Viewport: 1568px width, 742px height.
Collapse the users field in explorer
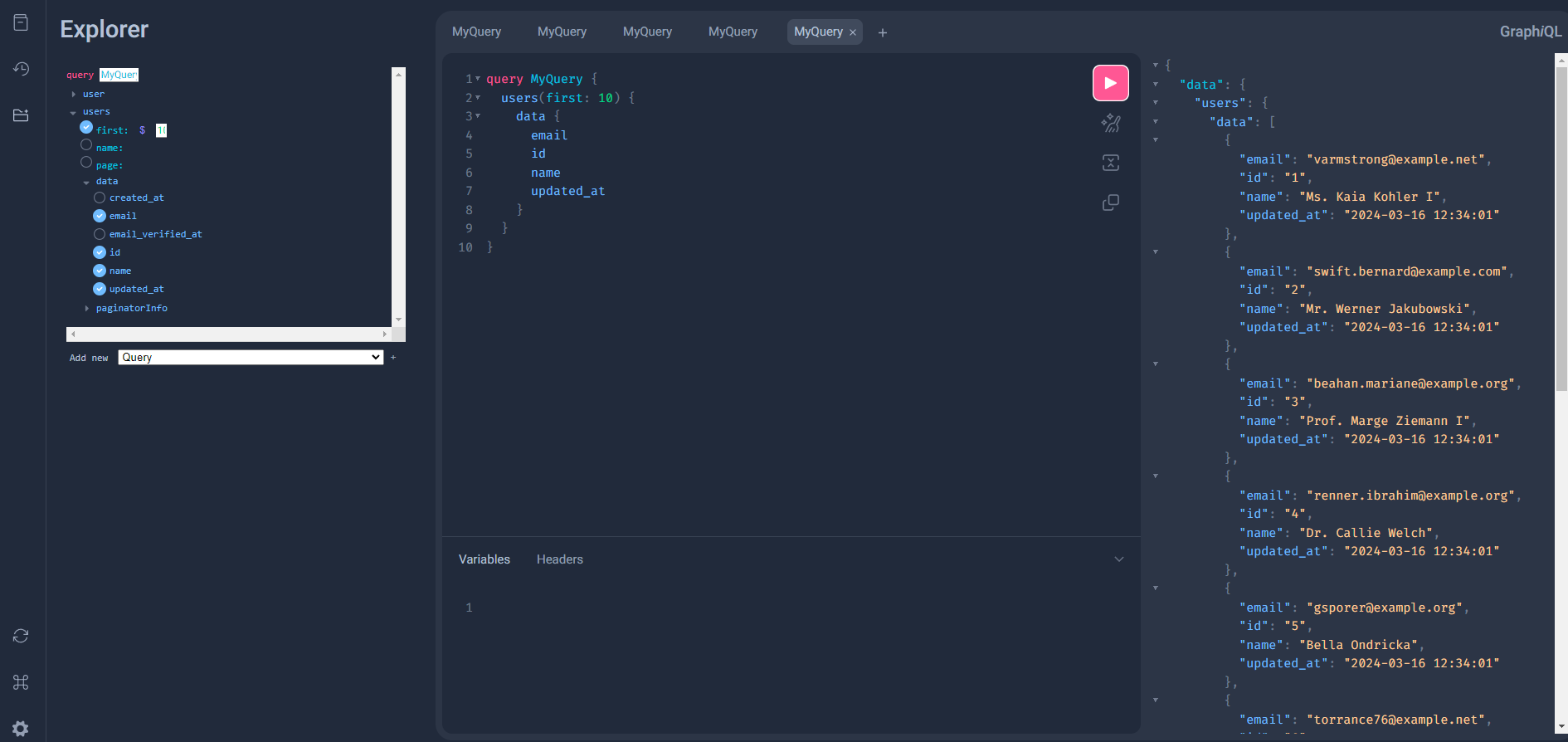73,112
